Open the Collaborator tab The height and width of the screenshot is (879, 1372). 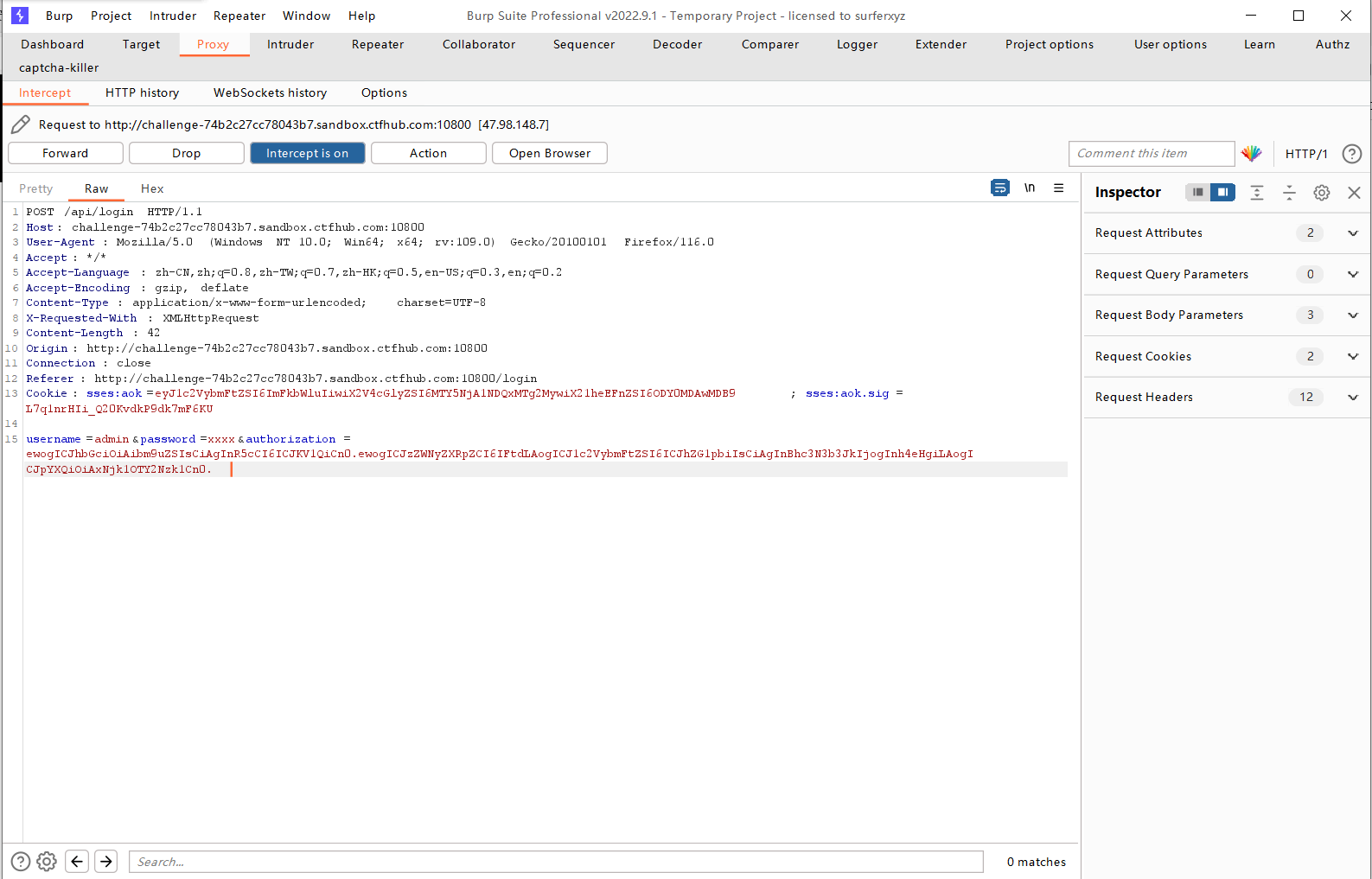(x=479, y=44)
